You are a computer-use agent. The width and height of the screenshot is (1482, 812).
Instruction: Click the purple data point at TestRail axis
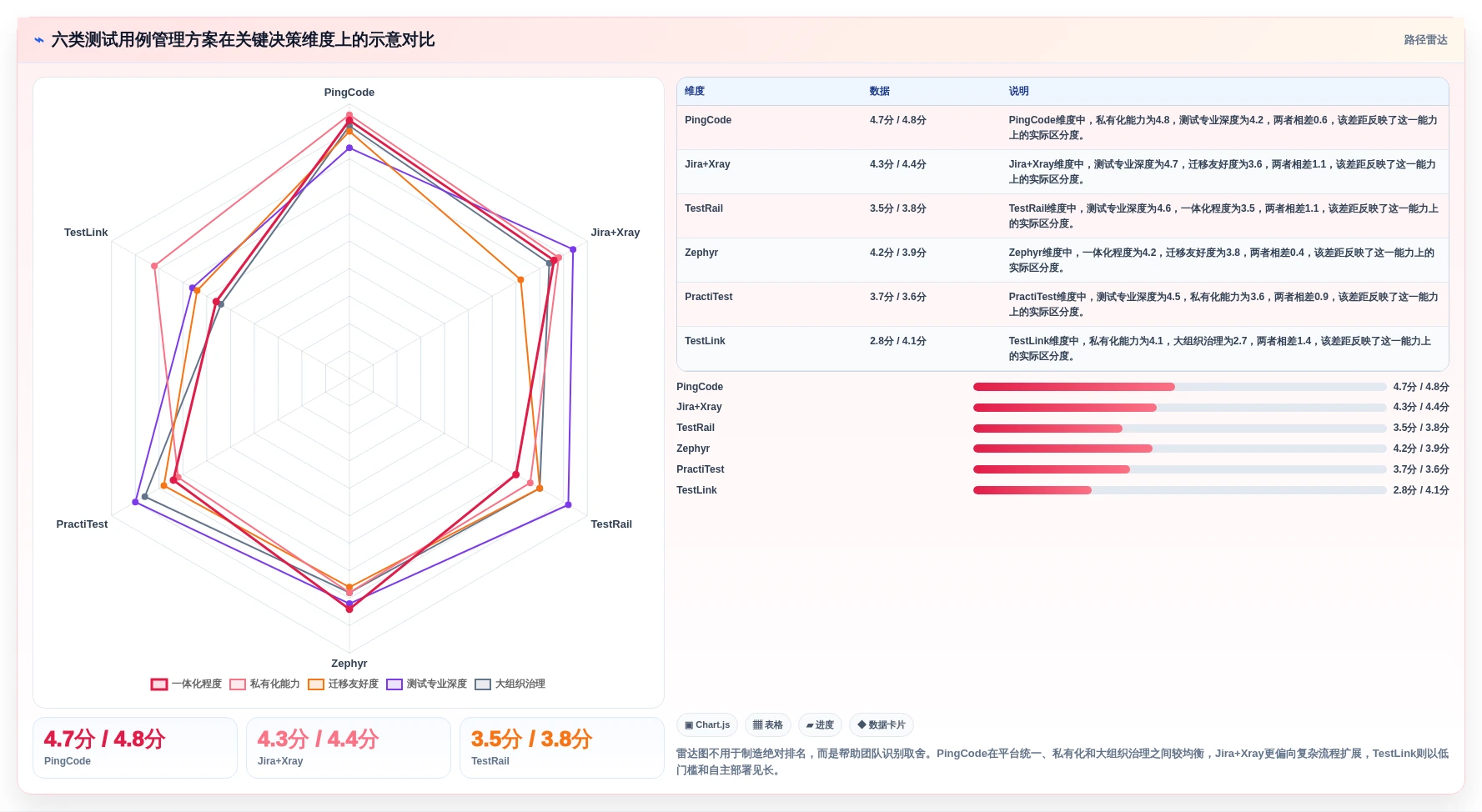pos(568,504)
